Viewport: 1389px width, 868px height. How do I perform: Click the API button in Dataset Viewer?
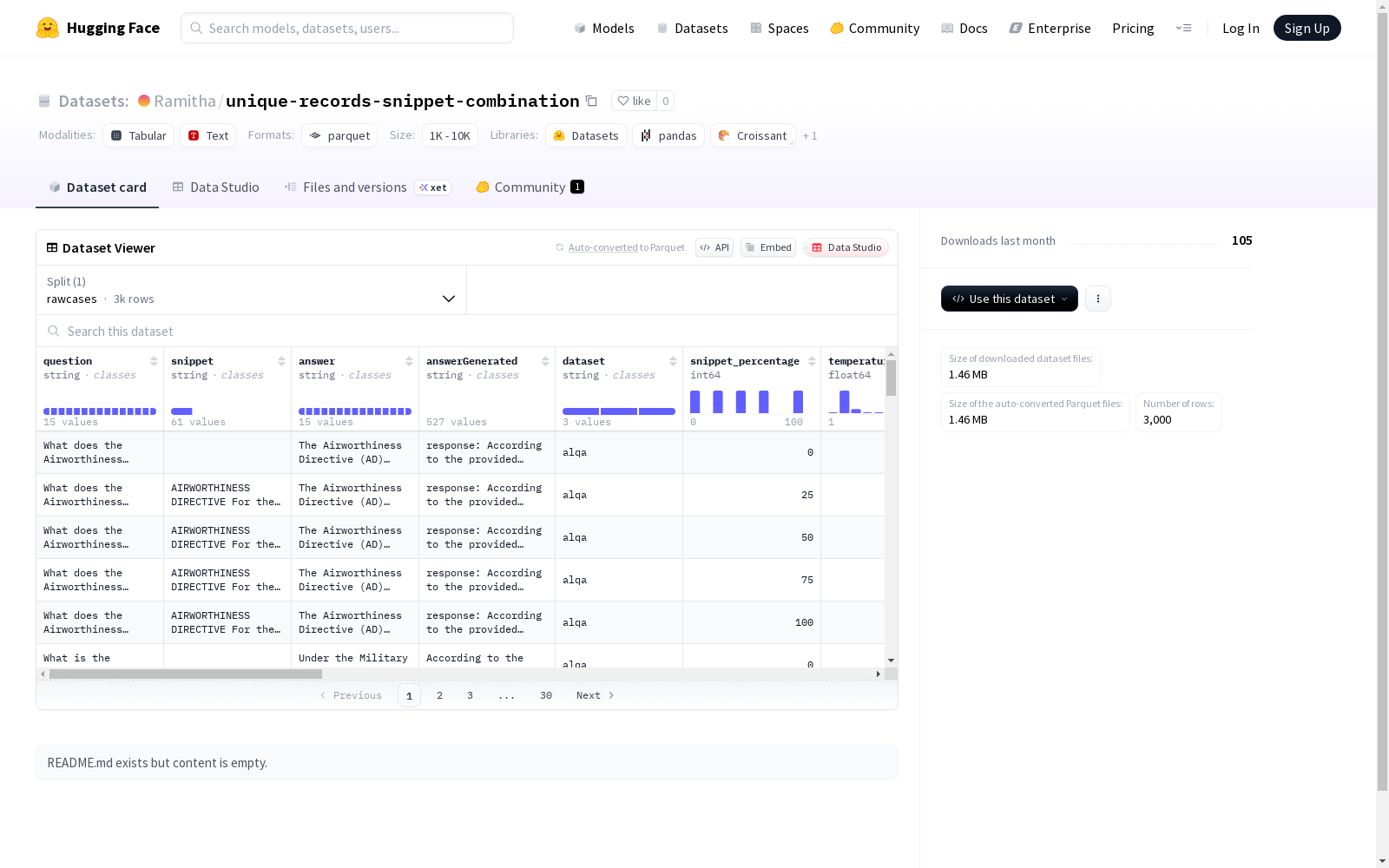(714, 247)
